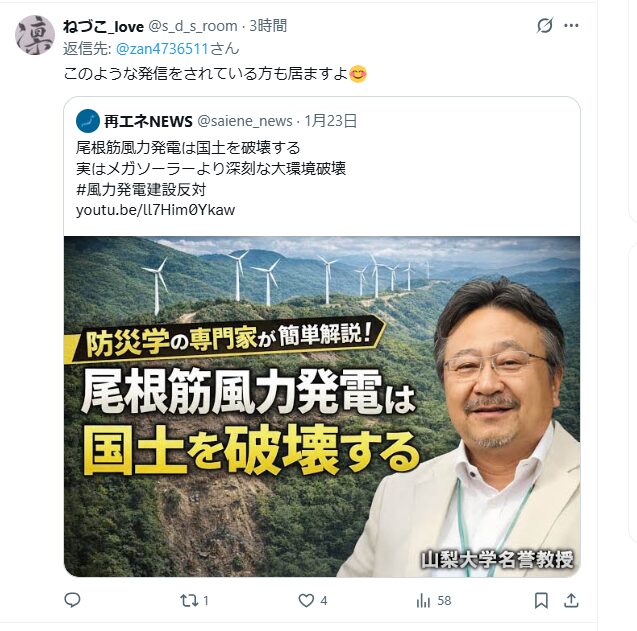This screenshot has width=637, height=631.
Task: Click the @saiene_news handle
Action: click(245, 121)
